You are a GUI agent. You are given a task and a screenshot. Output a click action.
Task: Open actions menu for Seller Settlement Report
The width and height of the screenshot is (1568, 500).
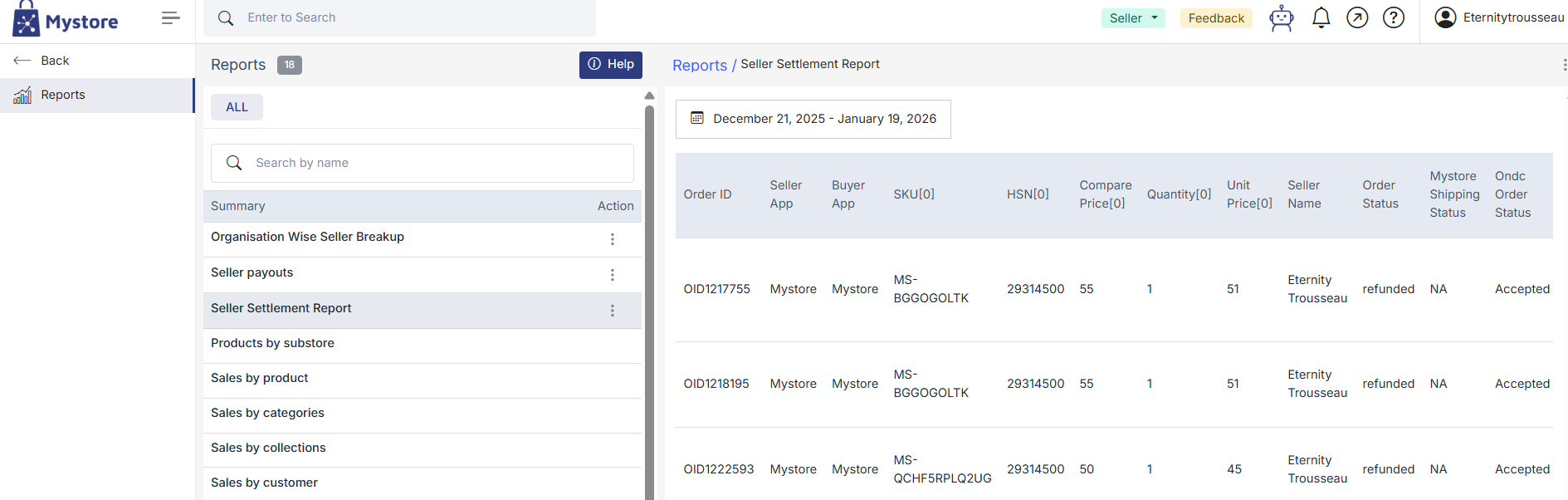[x=613, y=311]
